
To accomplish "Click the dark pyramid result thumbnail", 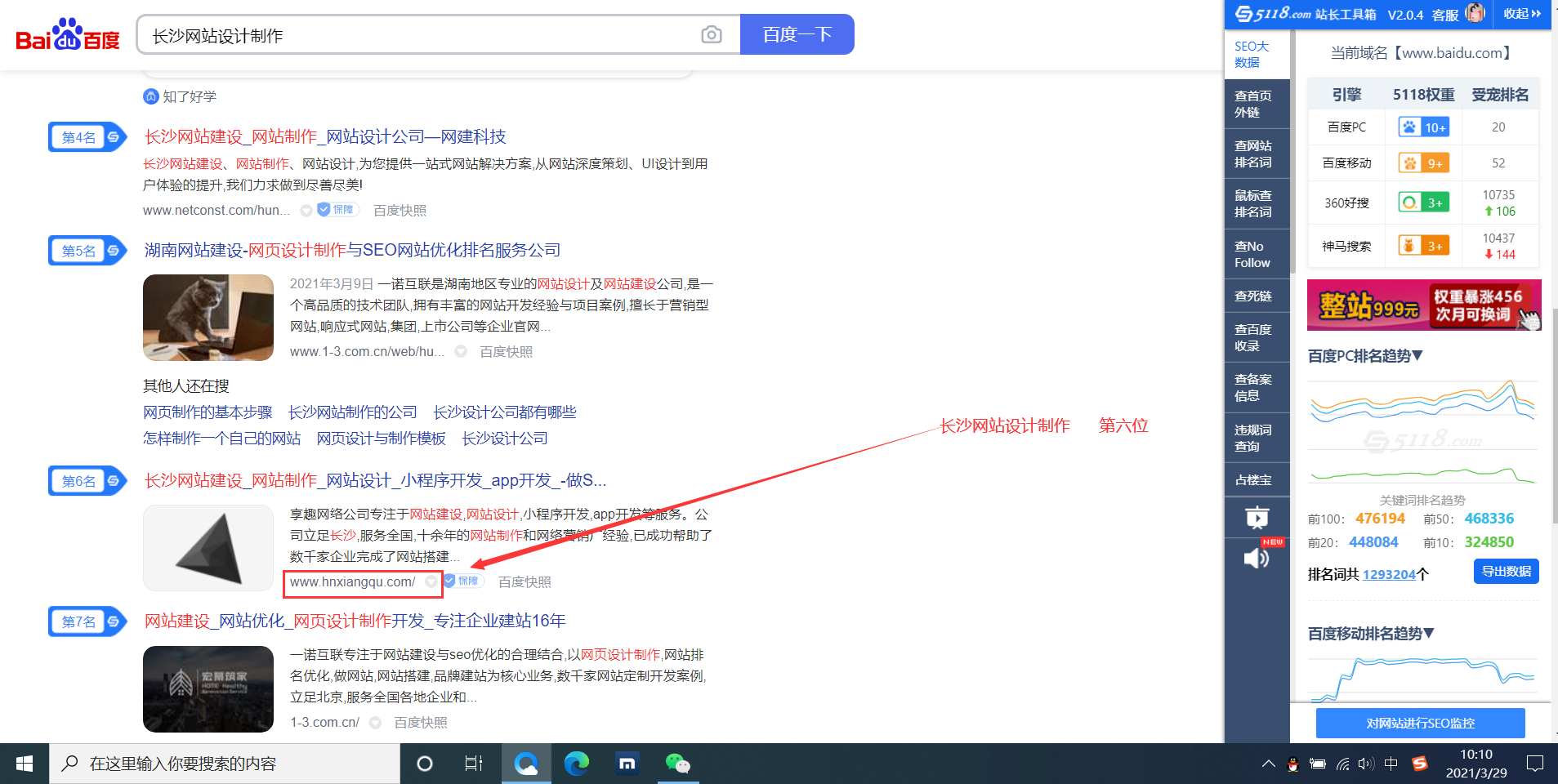I will pyautogui.click(x=208, y=548).
